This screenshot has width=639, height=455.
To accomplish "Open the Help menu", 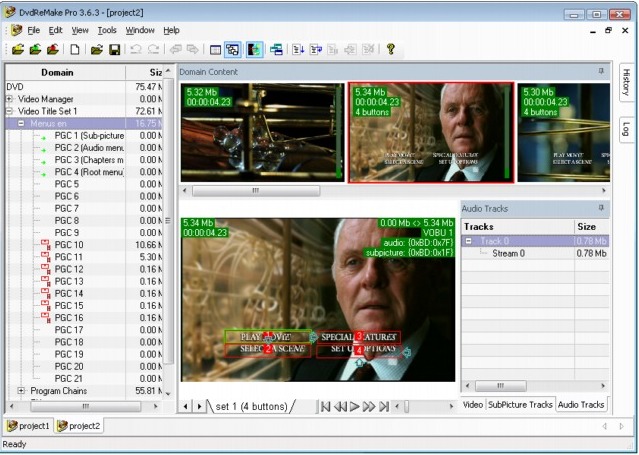I will tap(171, 30).
